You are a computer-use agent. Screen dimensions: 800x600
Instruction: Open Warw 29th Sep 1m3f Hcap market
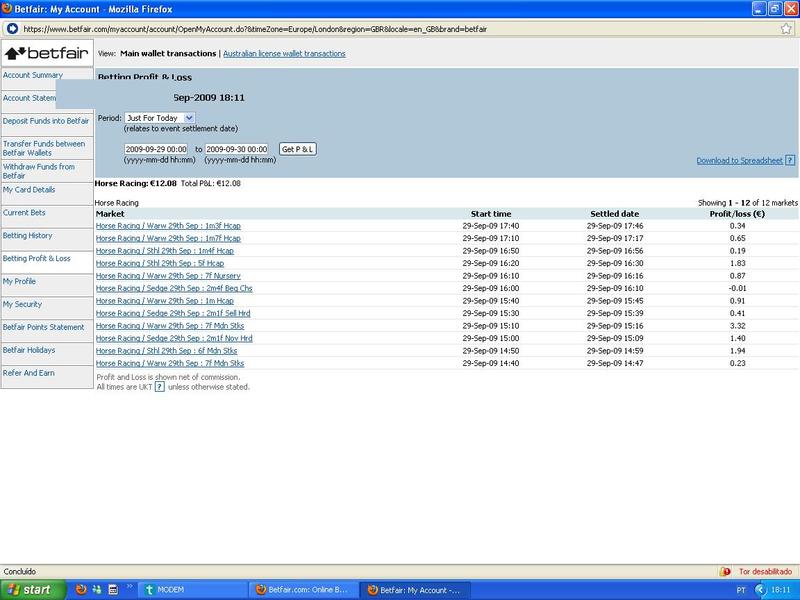[168, 226]
